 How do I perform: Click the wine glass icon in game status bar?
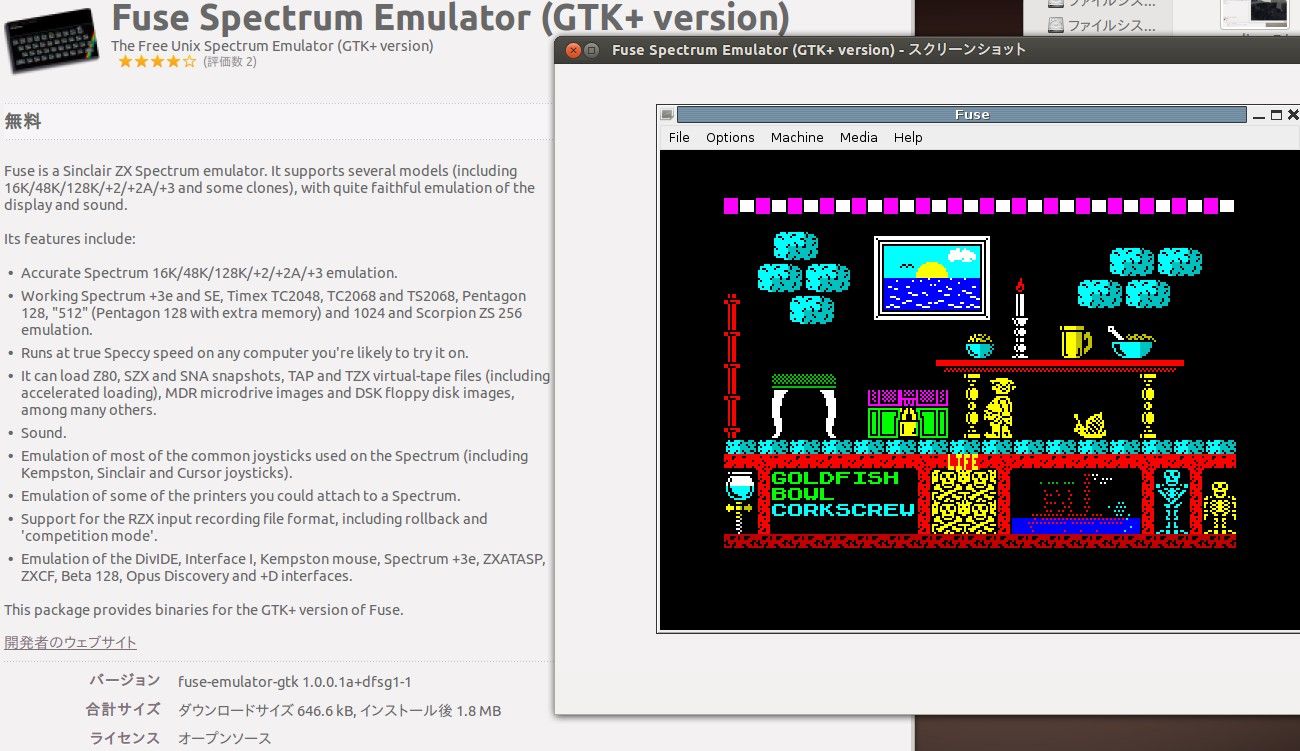pos(739,500)
